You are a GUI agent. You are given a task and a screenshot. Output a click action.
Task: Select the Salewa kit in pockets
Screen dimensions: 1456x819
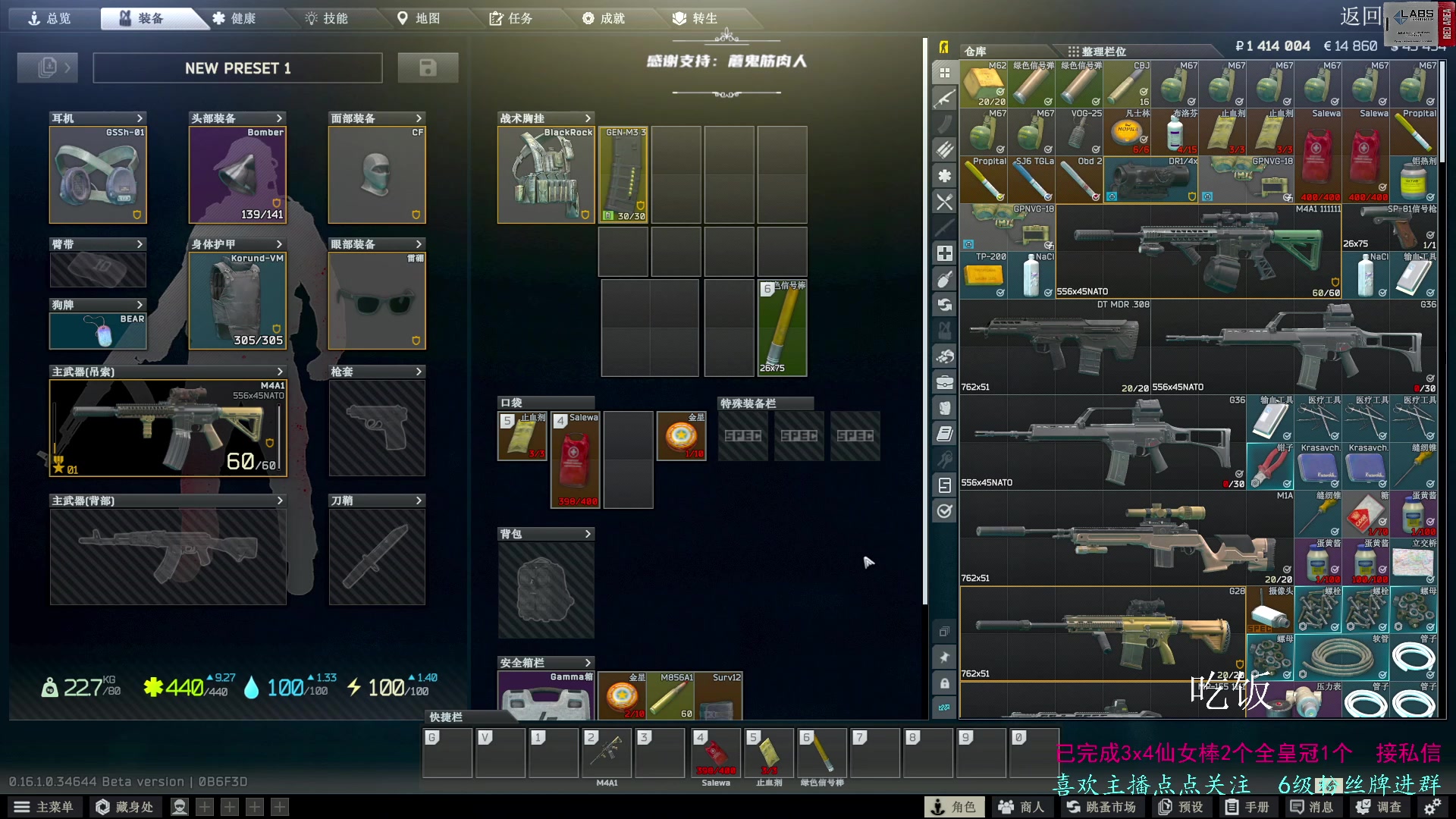coord(576,460)
